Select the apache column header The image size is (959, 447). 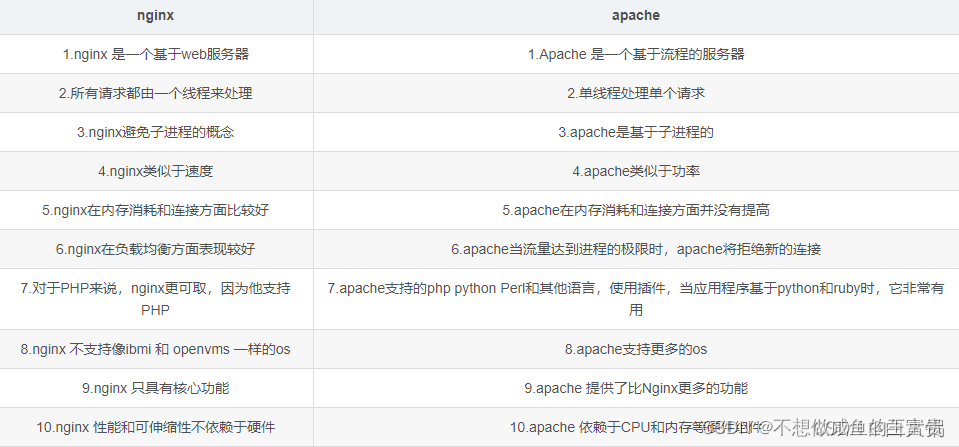click(636, 17)
